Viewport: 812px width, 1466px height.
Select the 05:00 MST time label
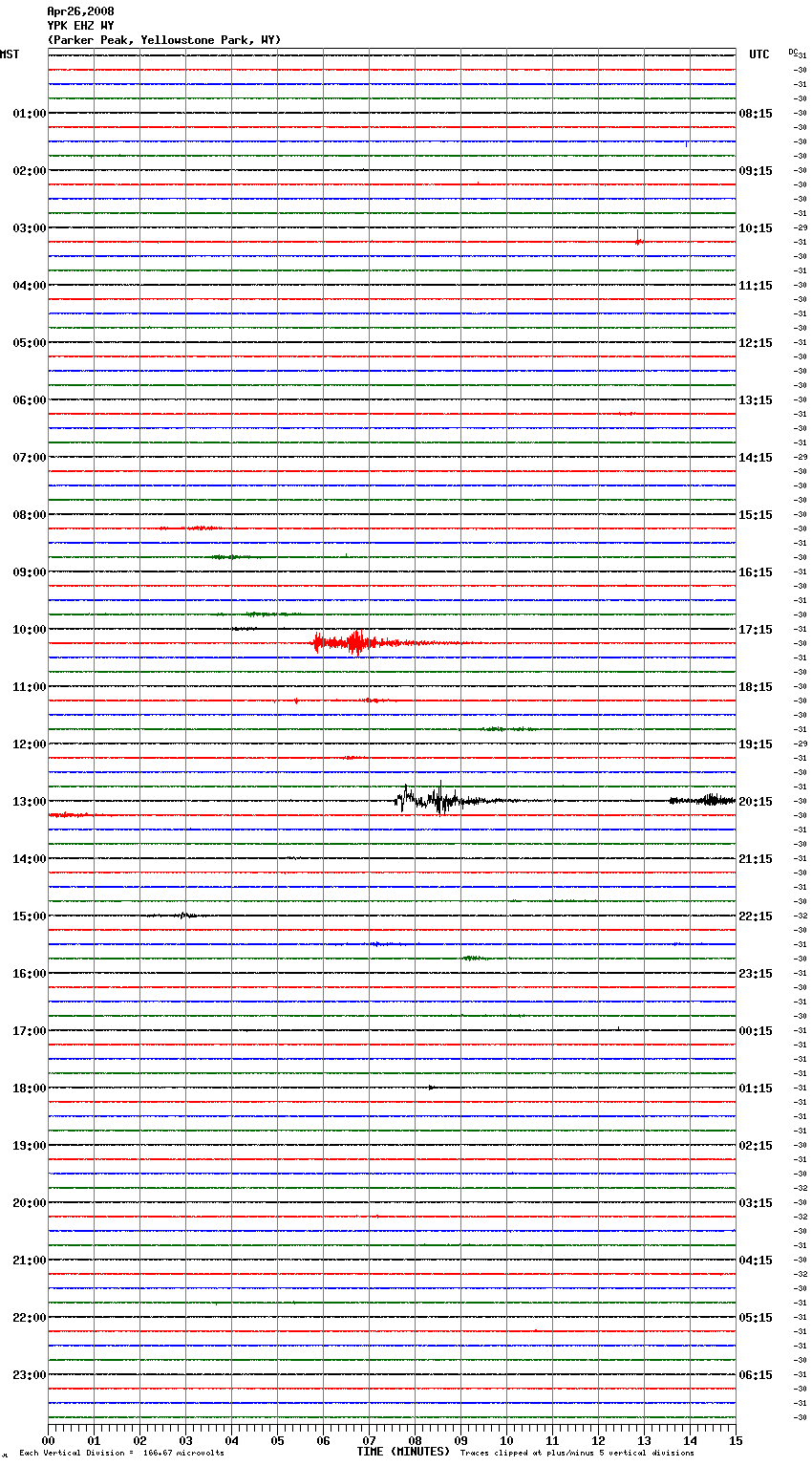(x=30, y=343)
